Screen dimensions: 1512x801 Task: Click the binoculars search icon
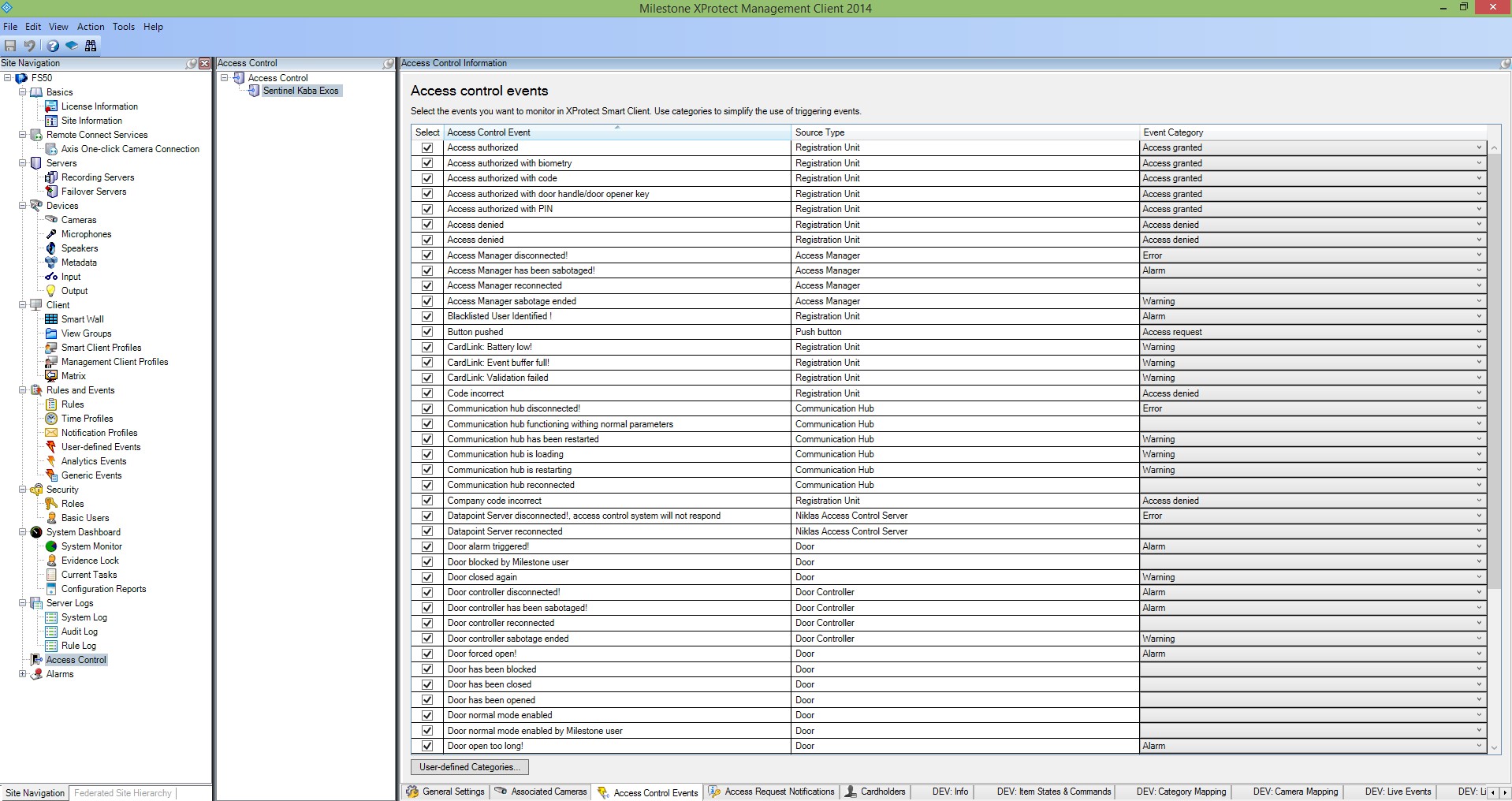(91, 46)
